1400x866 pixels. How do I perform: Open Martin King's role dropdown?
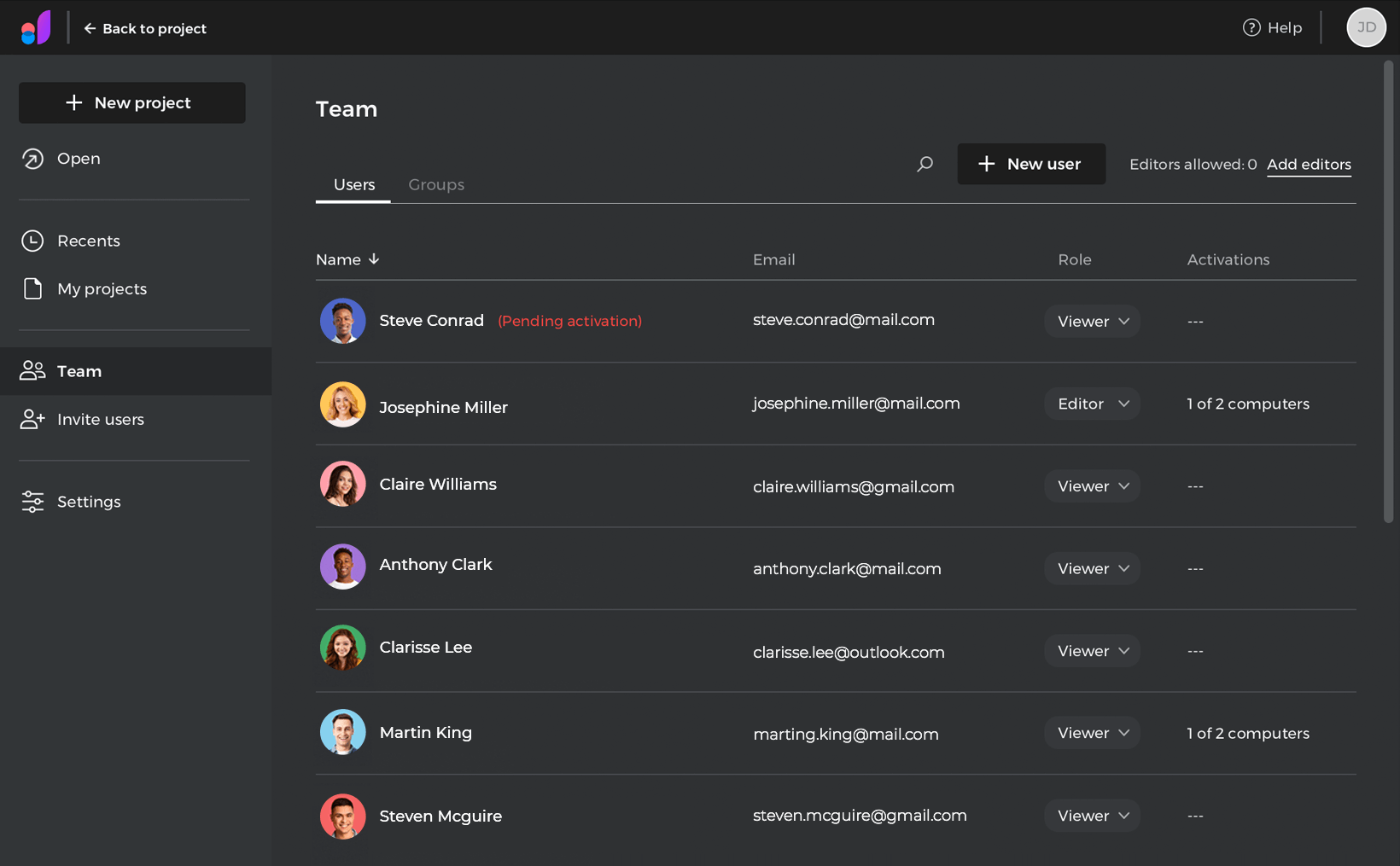point(1092,733)
